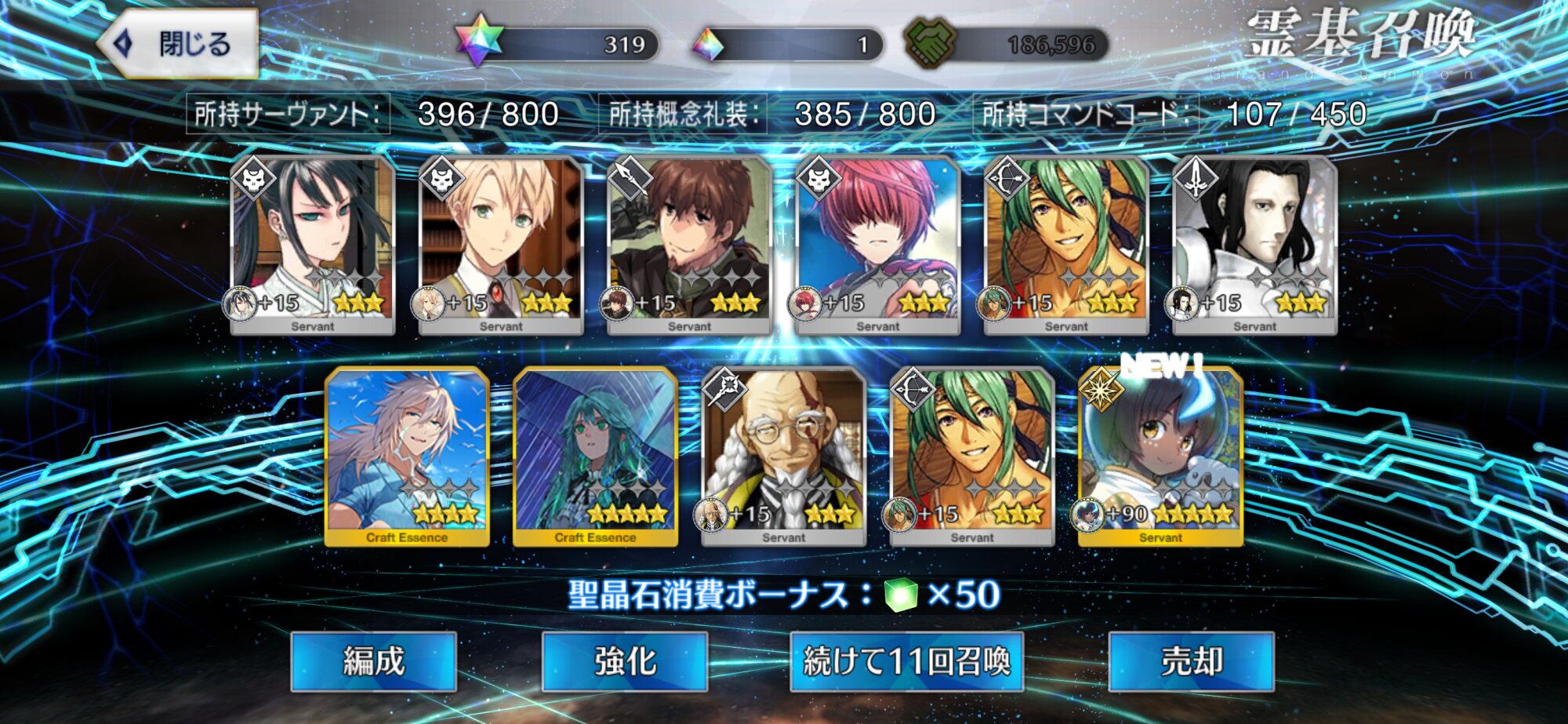The height and width of the screenshot is (724, 1568).
Task: Close the summon result with 閉じる
Action: [x=178, y=43]
